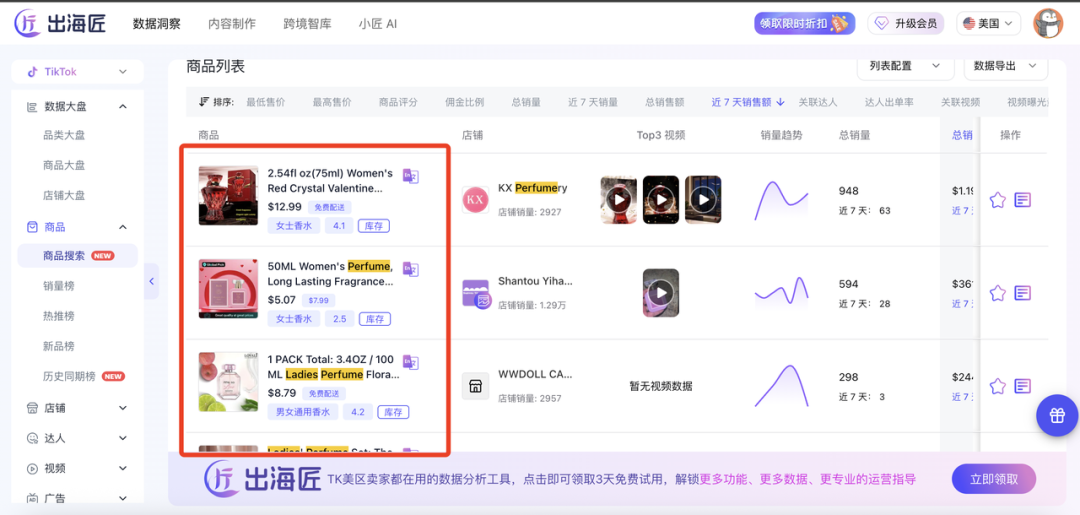Click the 立即领取 banner button

pyautogui.click(x=994, y=479)
